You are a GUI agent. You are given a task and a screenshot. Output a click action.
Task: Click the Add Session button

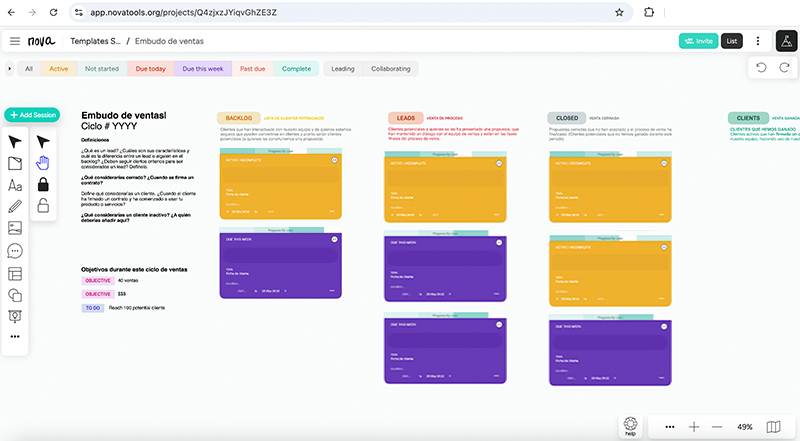pos(33,115)
